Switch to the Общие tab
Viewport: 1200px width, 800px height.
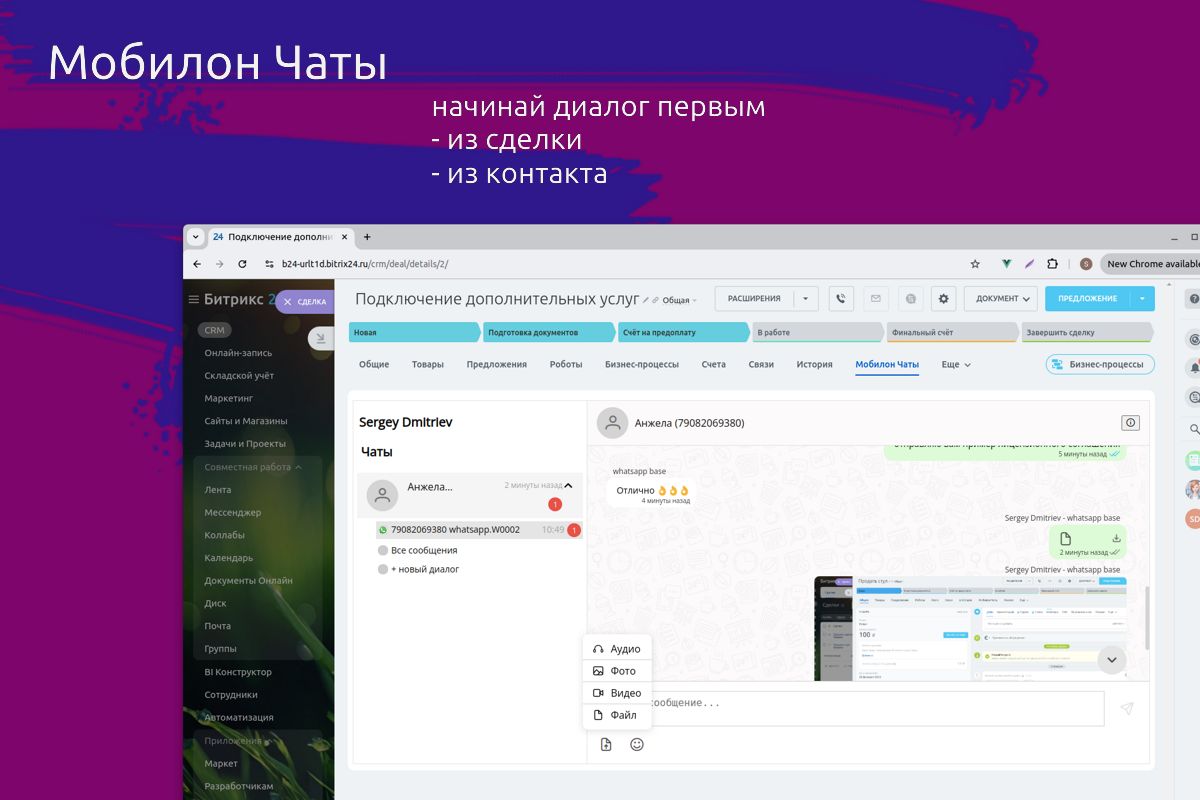click(374, 365)
